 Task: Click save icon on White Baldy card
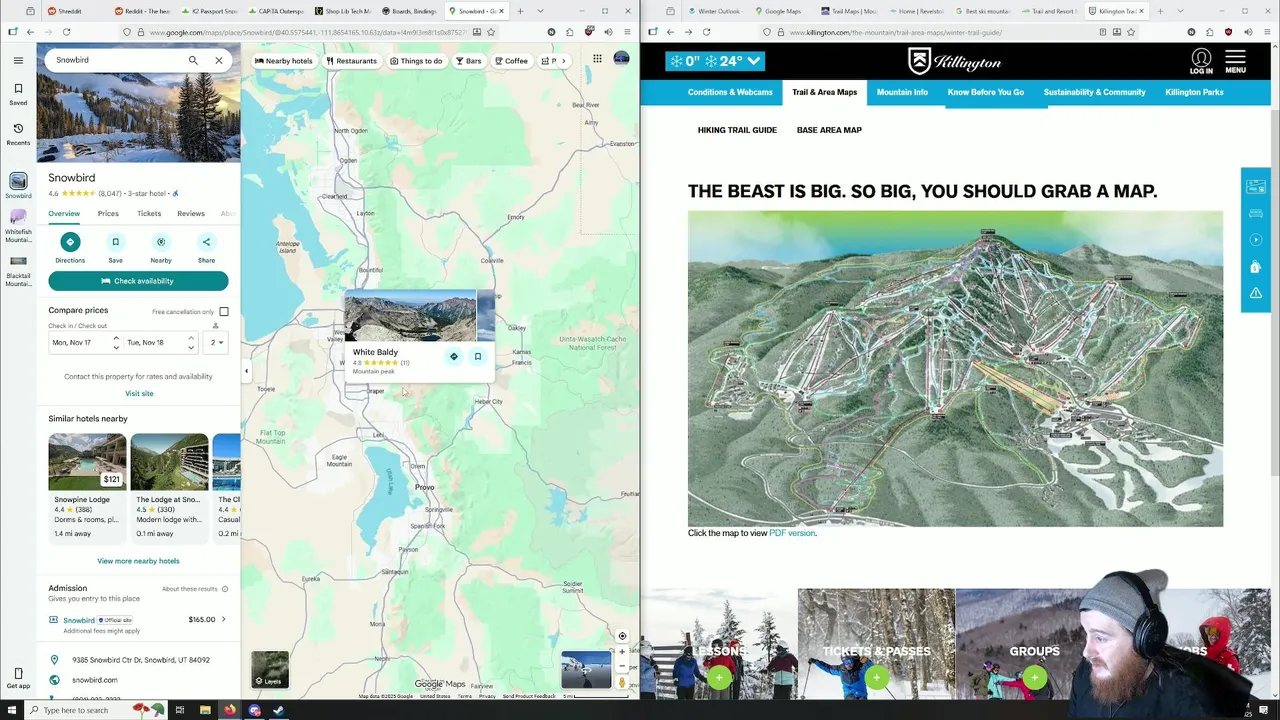[478, 357]
